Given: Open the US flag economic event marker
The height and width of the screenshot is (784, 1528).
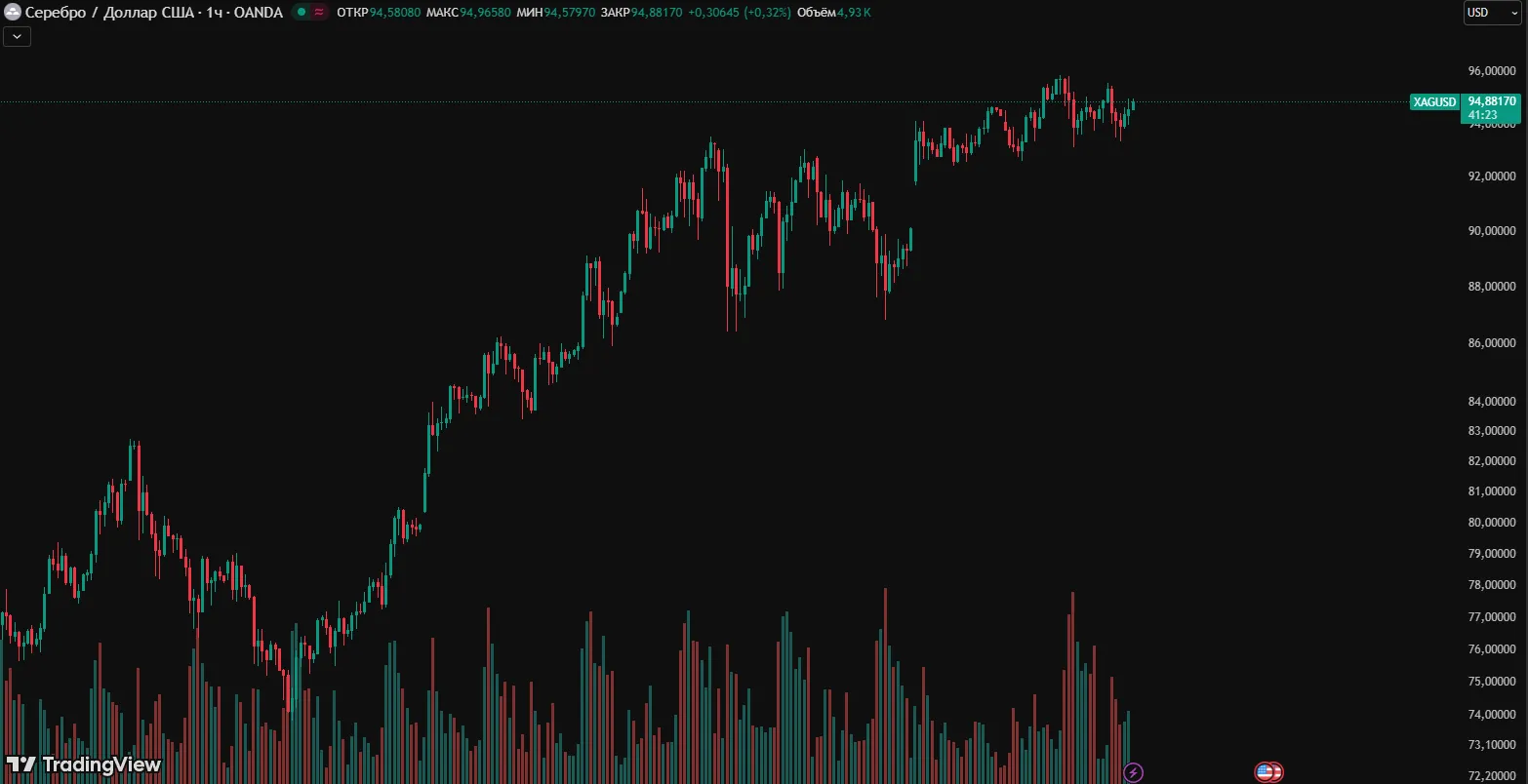Looking at the screenshot, I should (x=1267, y=772).
